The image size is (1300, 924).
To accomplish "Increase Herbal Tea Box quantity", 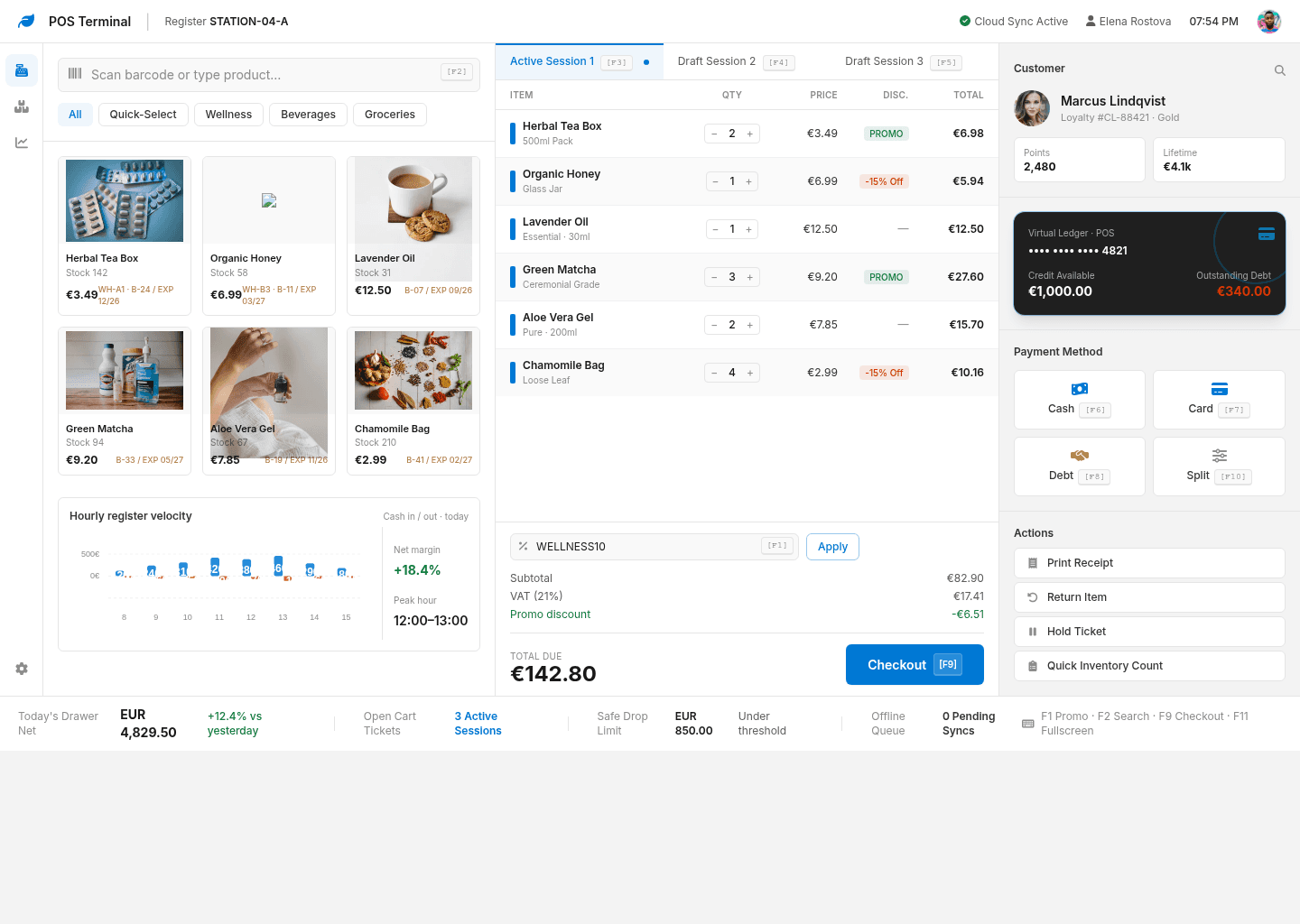I will tap(749, 134).
